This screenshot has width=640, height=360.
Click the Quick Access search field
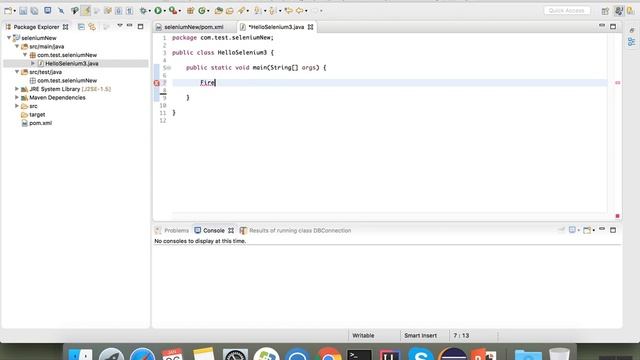[x=567, y=11]
